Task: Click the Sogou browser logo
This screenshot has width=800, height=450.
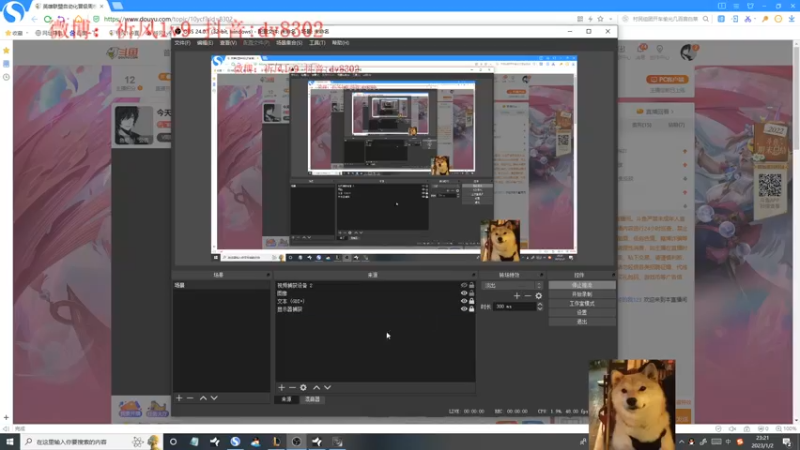Action: coord(14,12)
